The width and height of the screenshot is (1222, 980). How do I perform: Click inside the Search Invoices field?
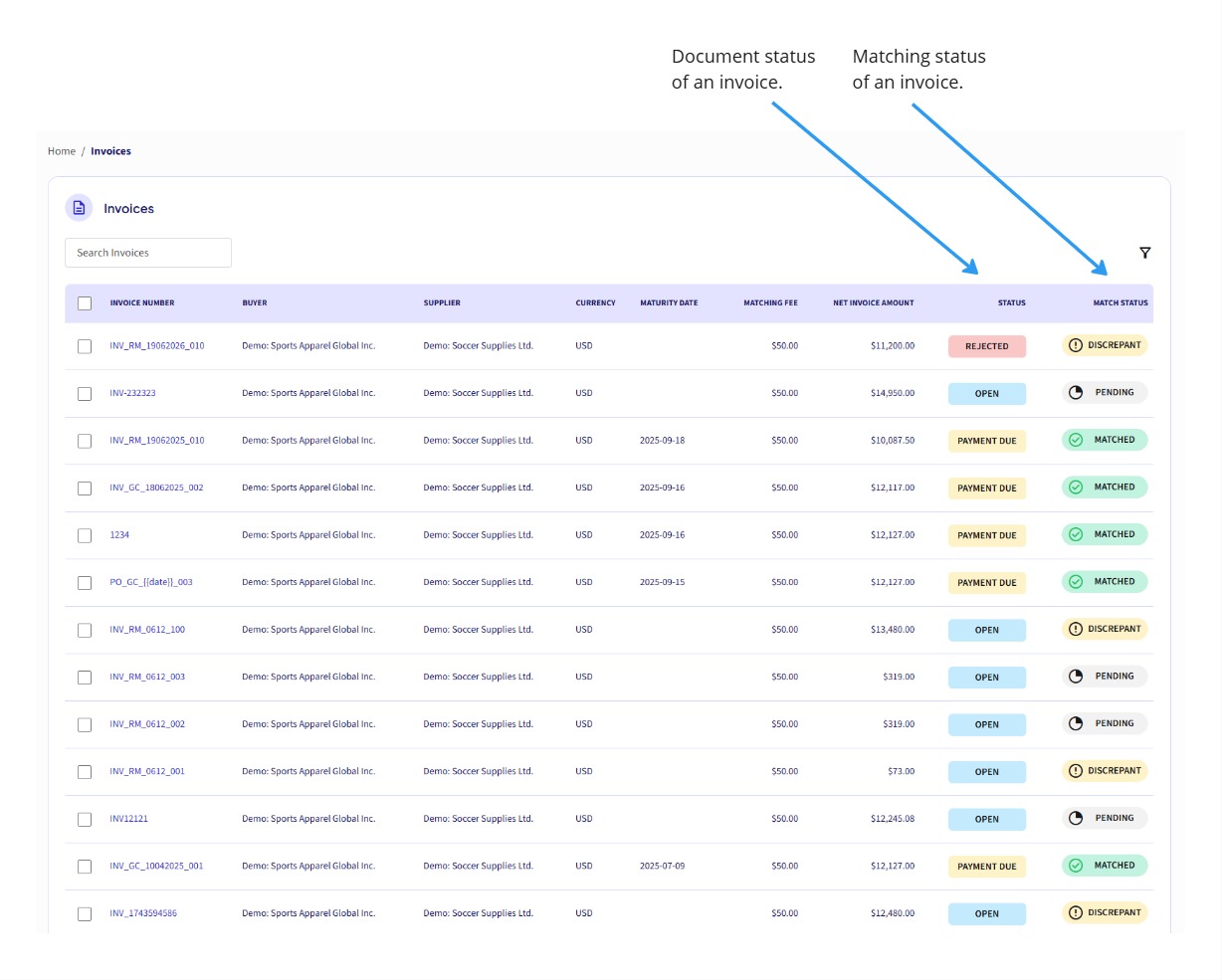(147, 253)
